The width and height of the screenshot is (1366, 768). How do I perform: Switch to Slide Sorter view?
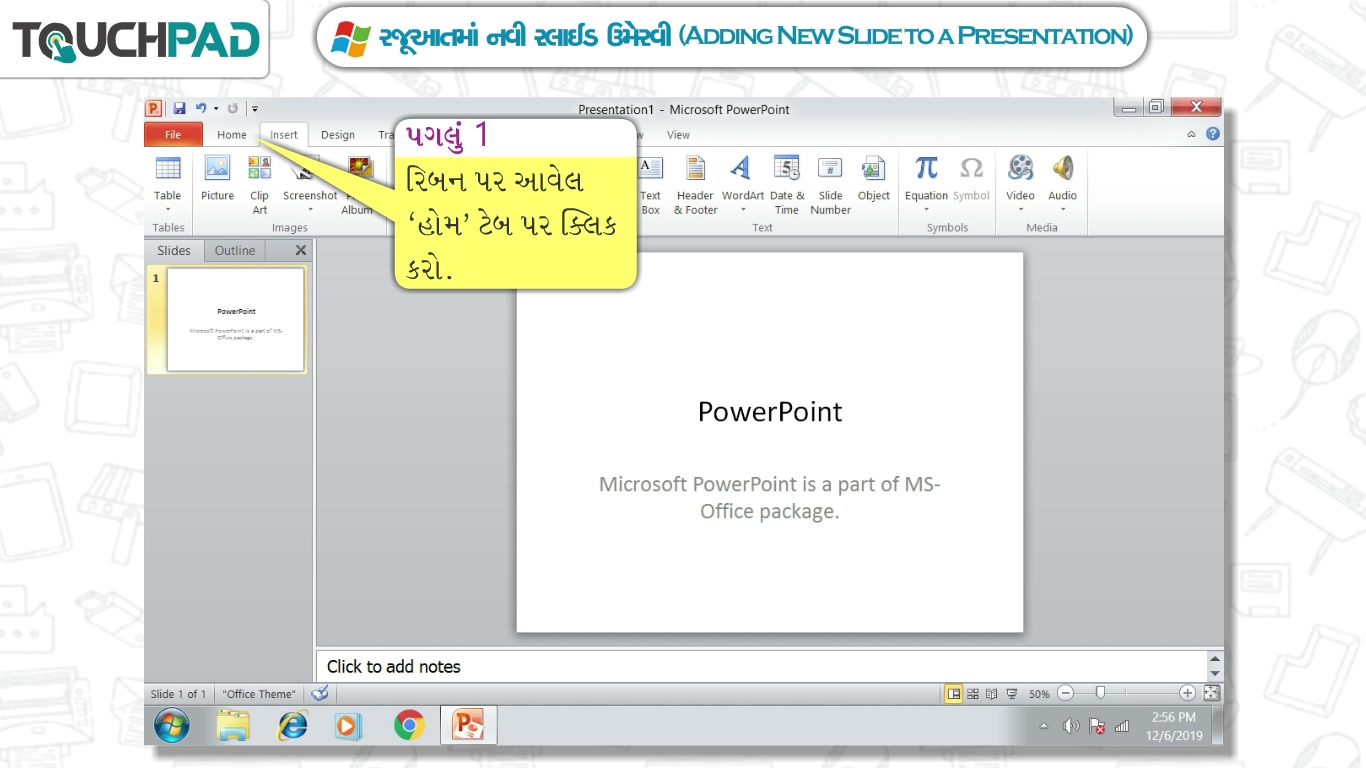click(x=973, y=693)
